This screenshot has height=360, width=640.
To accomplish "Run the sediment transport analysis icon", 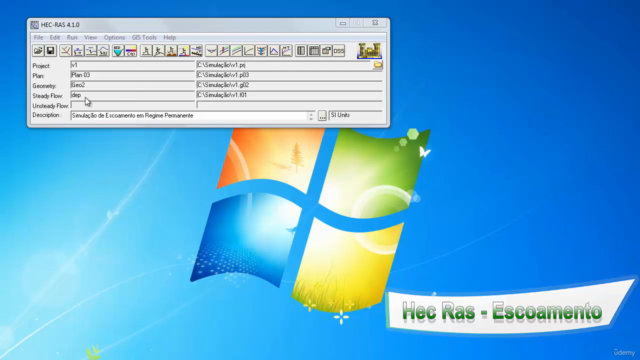I will point(171,51).
